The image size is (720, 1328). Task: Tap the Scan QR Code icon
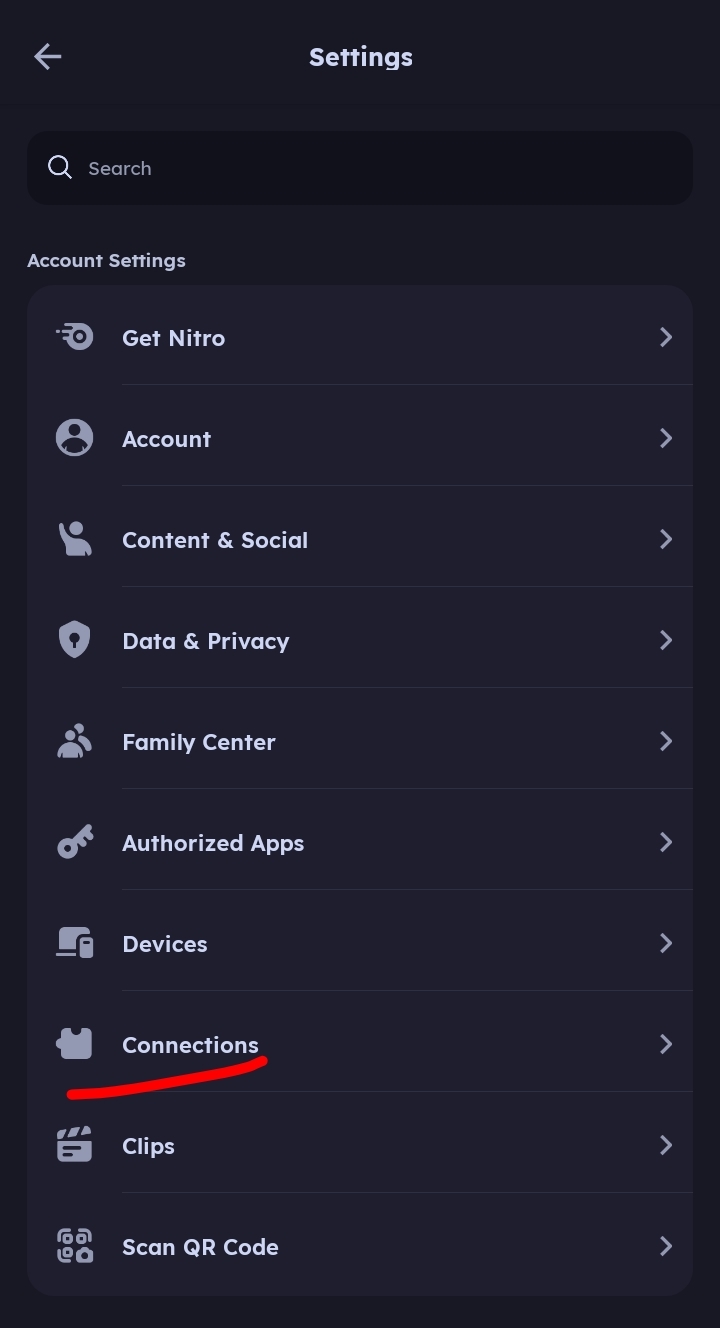pyautogui.click(x=75, y=1246)
